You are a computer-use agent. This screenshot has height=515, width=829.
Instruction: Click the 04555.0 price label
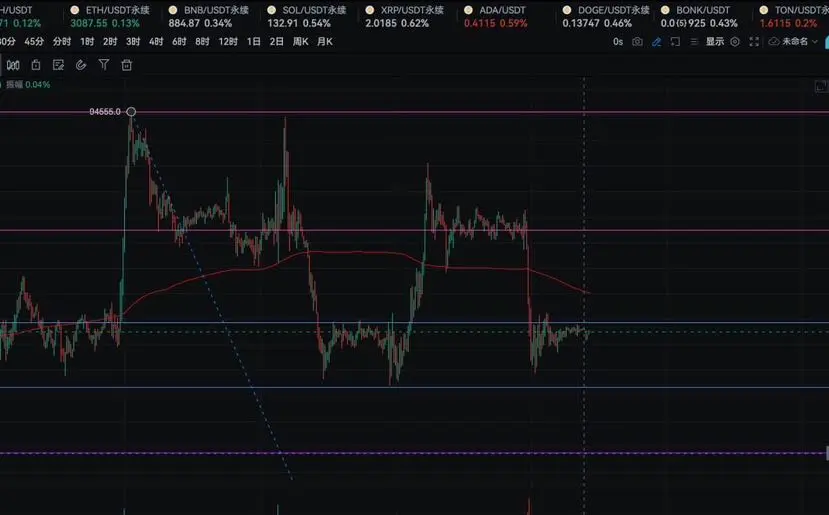tap(105, 112)
